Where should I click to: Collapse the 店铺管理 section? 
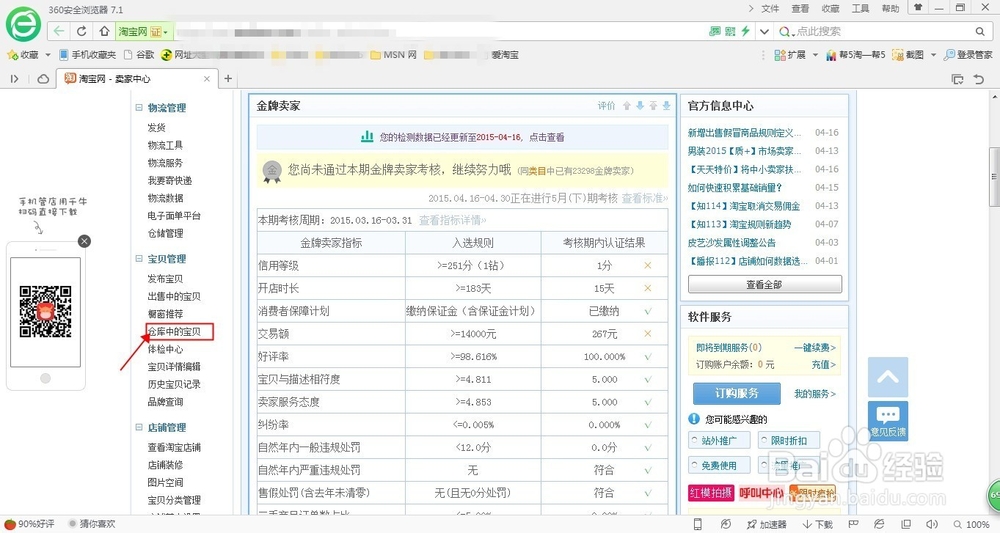tap(138, 427)
